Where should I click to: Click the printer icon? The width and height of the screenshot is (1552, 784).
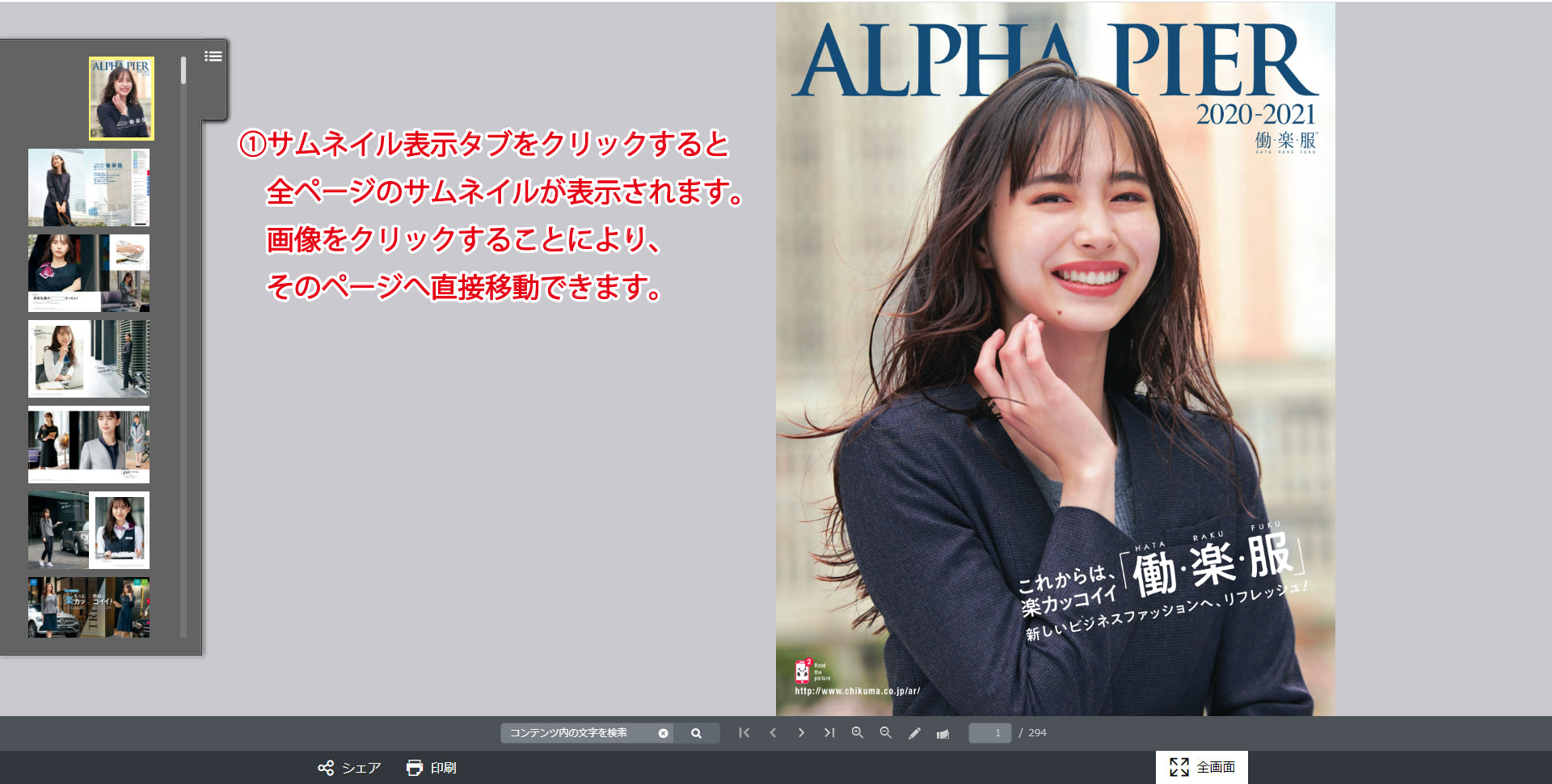[415, 768]
